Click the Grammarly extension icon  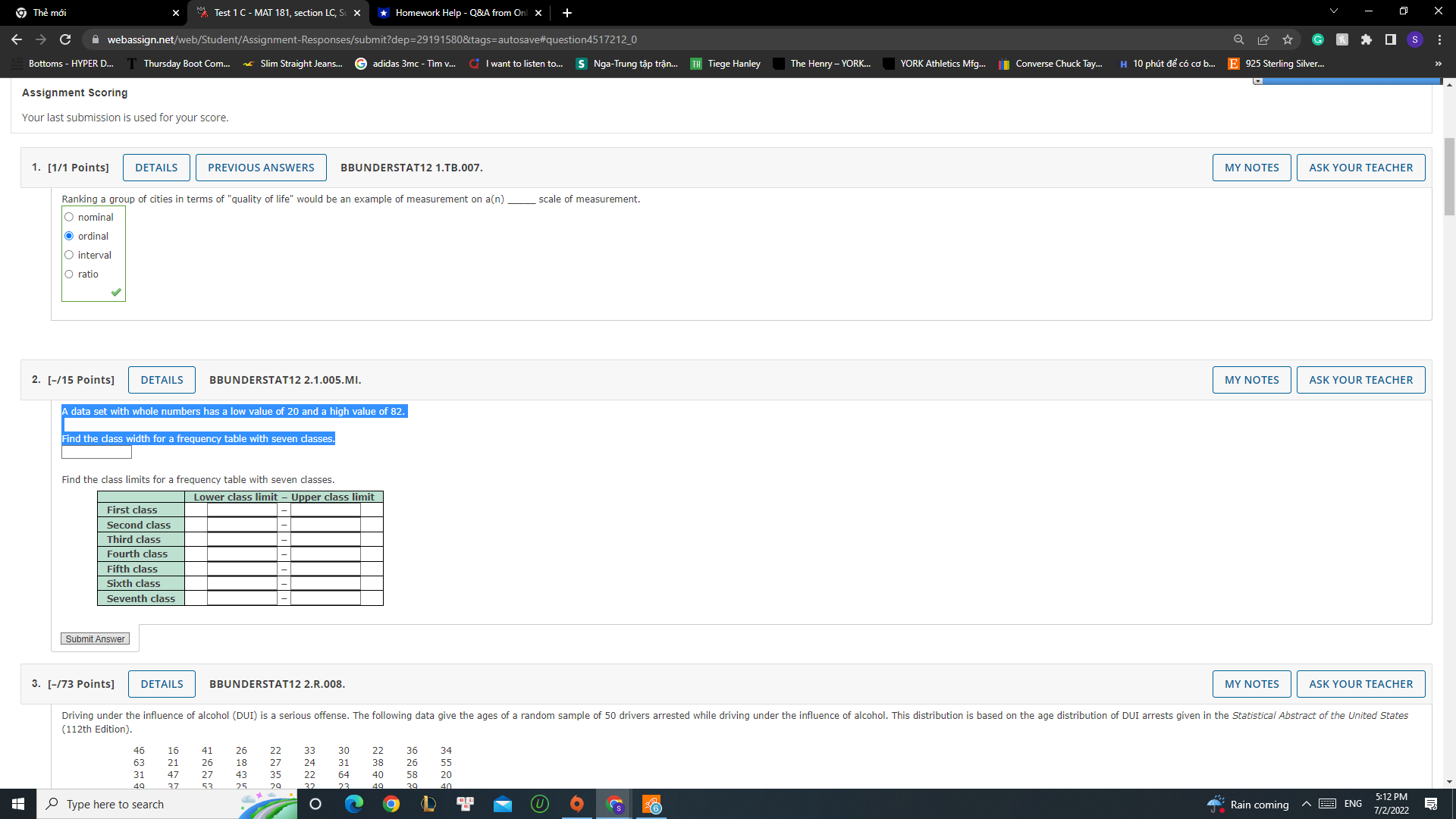click(1318, 39)
